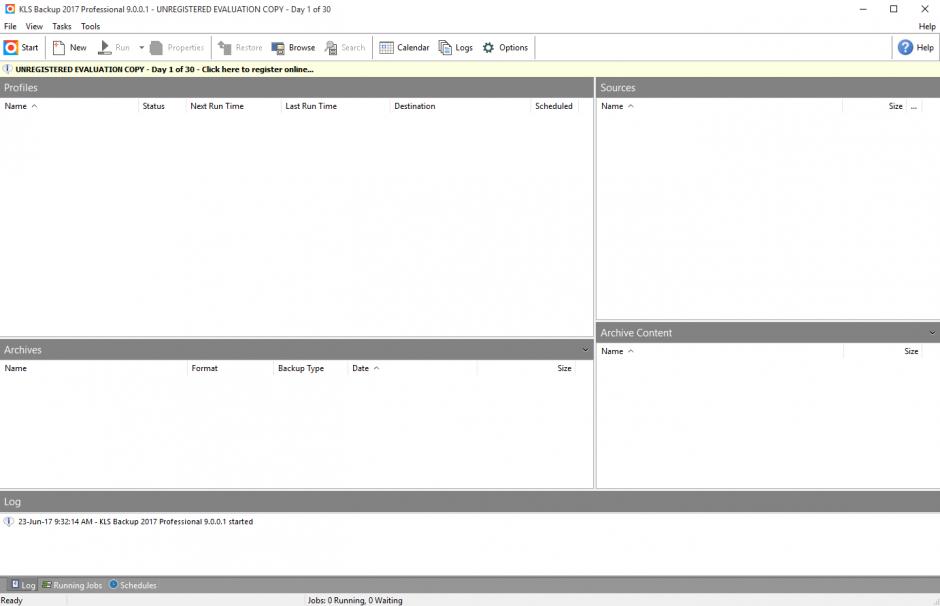The height and width of the screenshot is (606, 940).
Task: Open the Tools menu
Action: click(x=91, y=26)
